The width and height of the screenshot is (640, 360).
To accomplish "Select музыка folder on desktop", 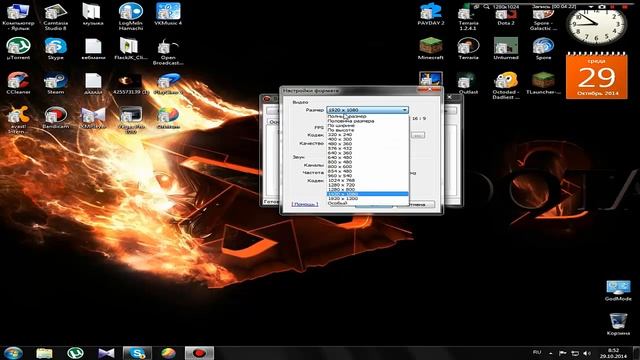I will (93, 15).
